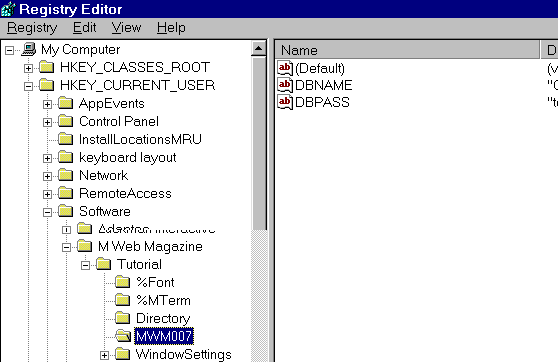This screenshot has height=362, width=558.
Task: Select the DBNAME value name
Action: (323, 85)
